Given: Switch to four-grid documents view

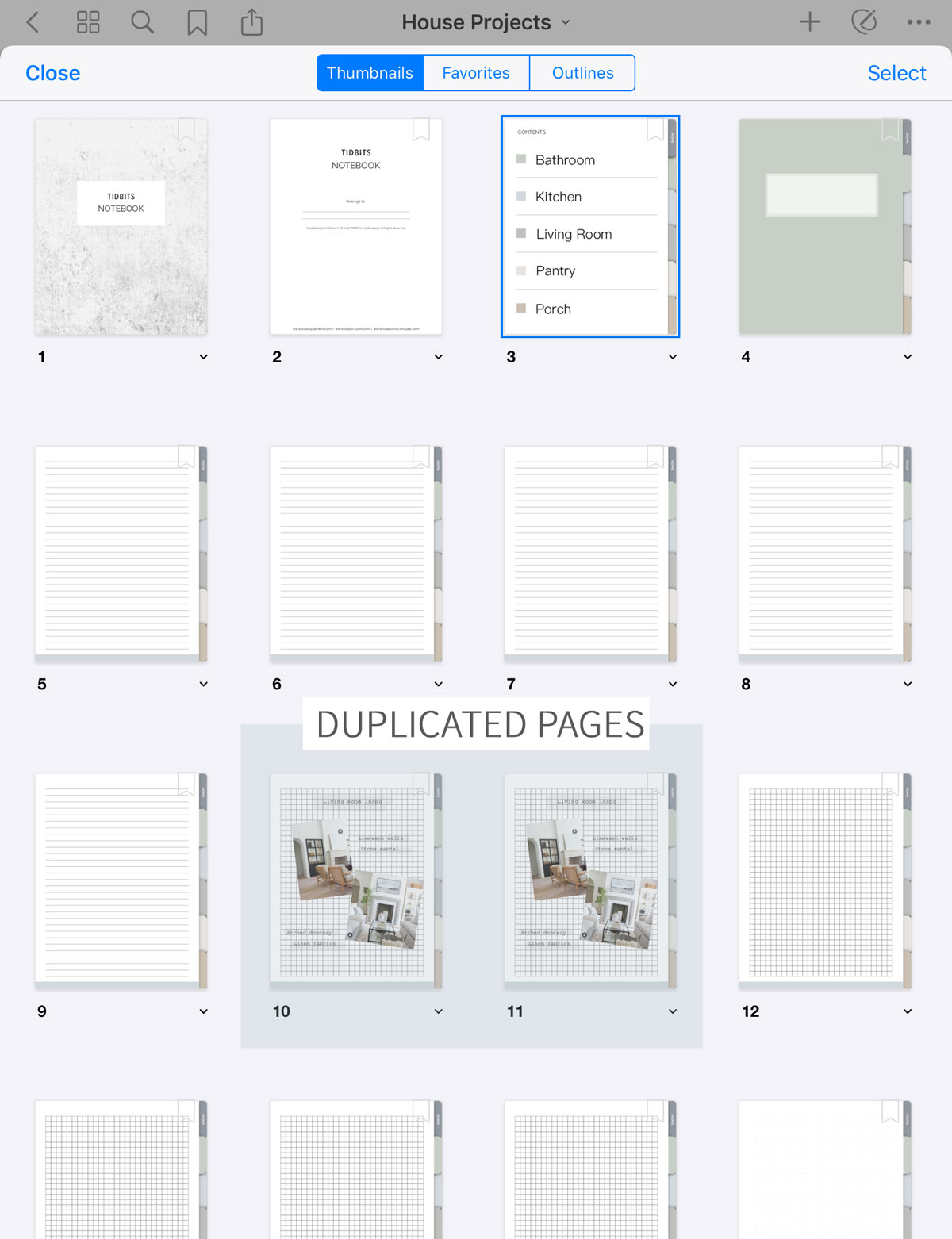Looking at the screenshot, I should pos(88,22).
